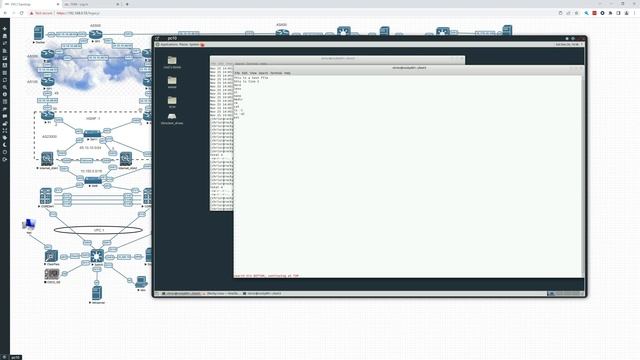This screenshot has height=360, width=640.
Task: Select the right Internet client node
Action: tap(126, 158)
